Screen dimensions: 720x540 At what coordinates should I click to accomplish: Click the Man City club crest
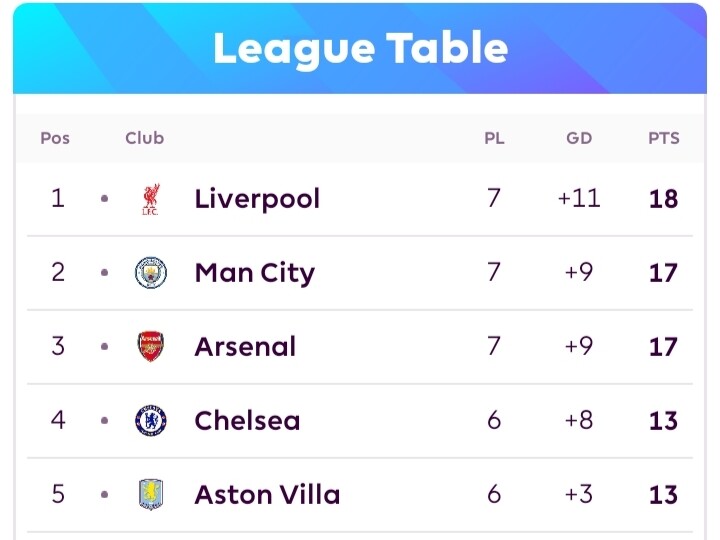[x=151, y=272]
